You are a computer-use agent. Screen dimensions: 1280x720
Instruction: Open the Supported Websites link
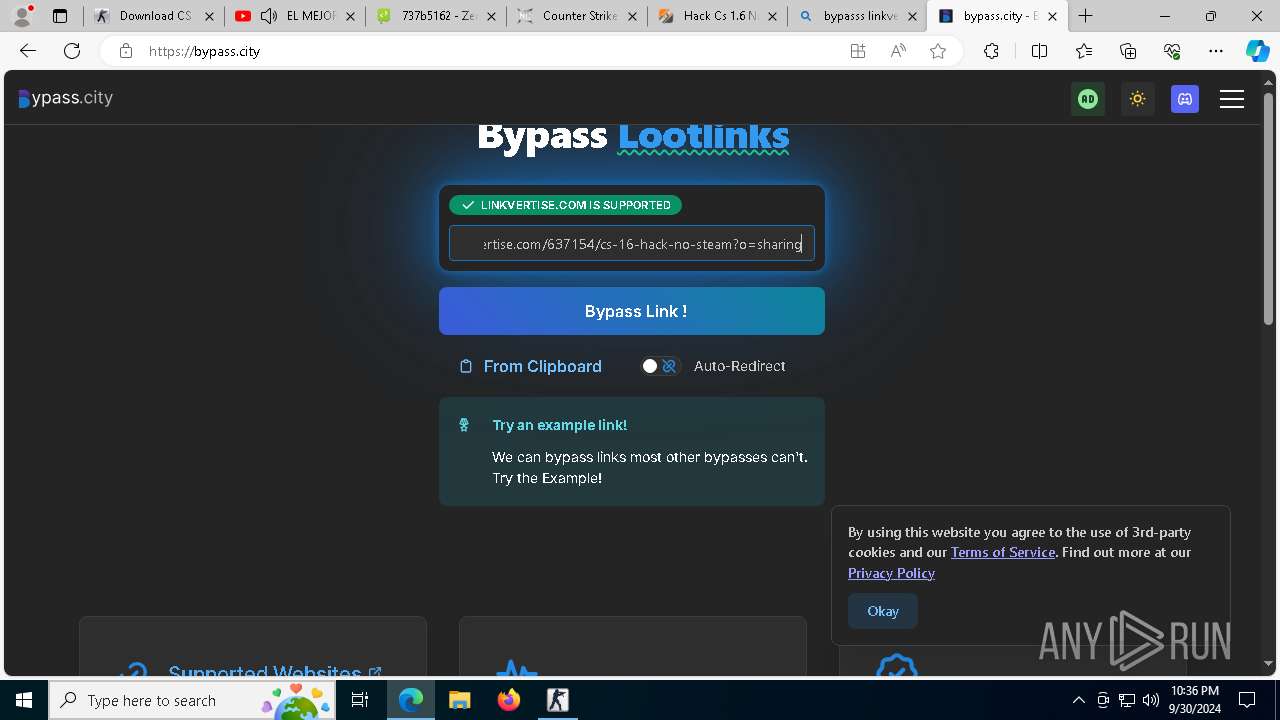[x=275, y=671]
